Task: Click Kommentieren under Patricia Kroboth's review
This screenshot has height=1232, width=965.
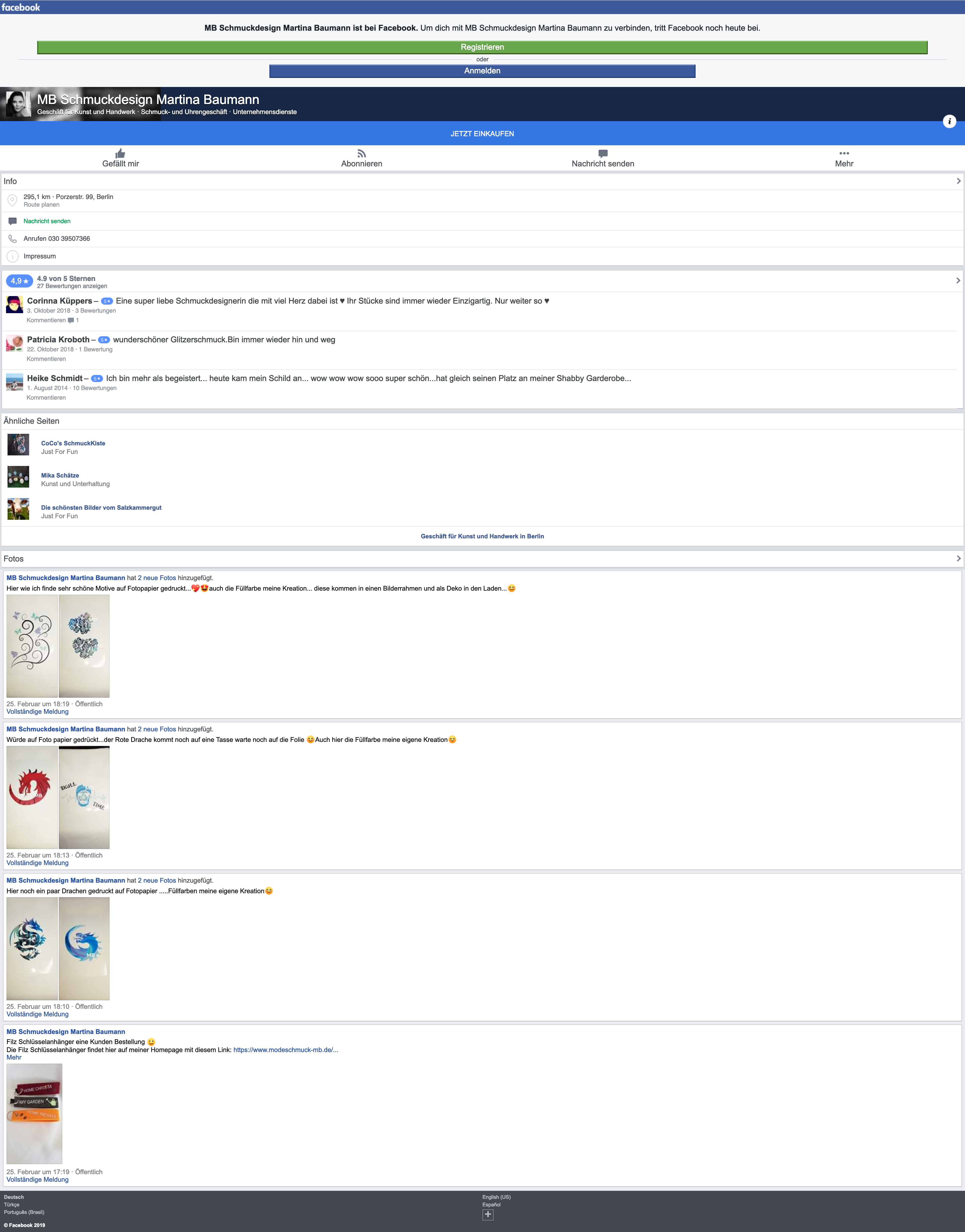Action: 46,359
